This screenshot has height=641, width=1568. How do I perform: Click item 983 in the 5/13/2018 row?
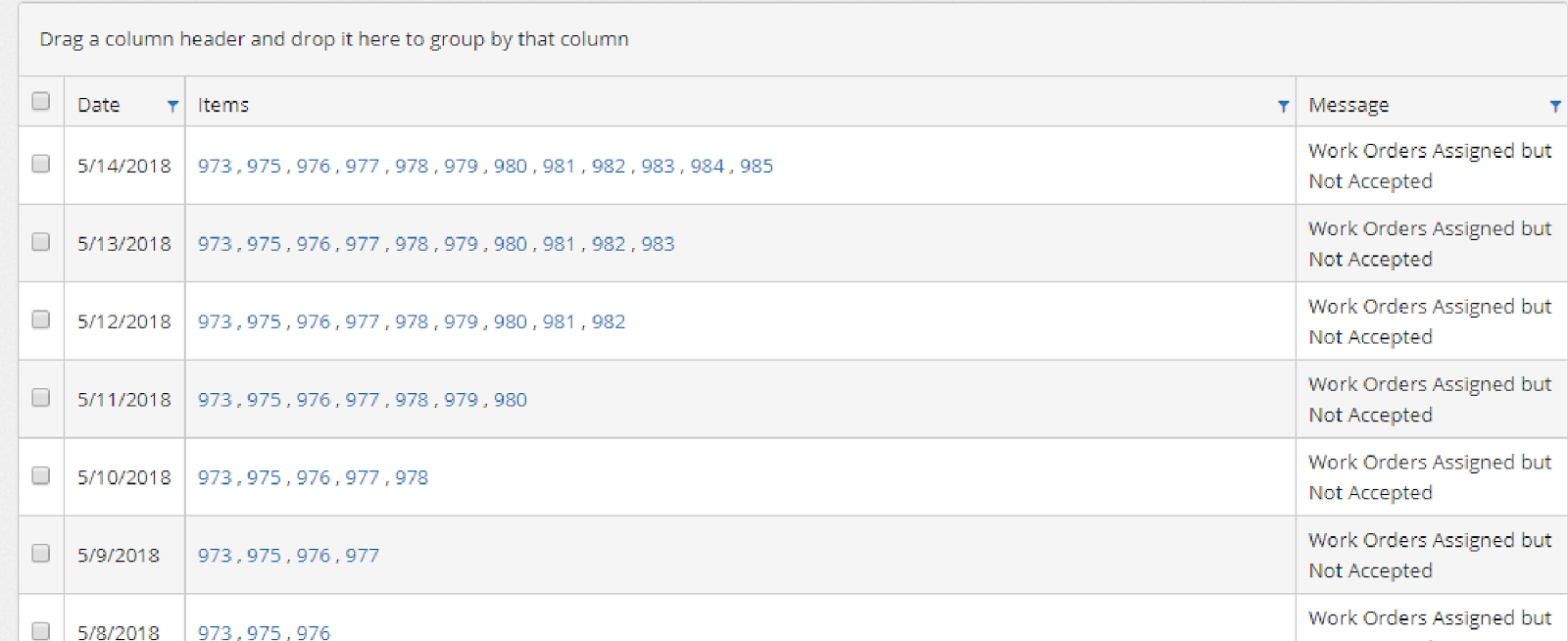(658, 244)
